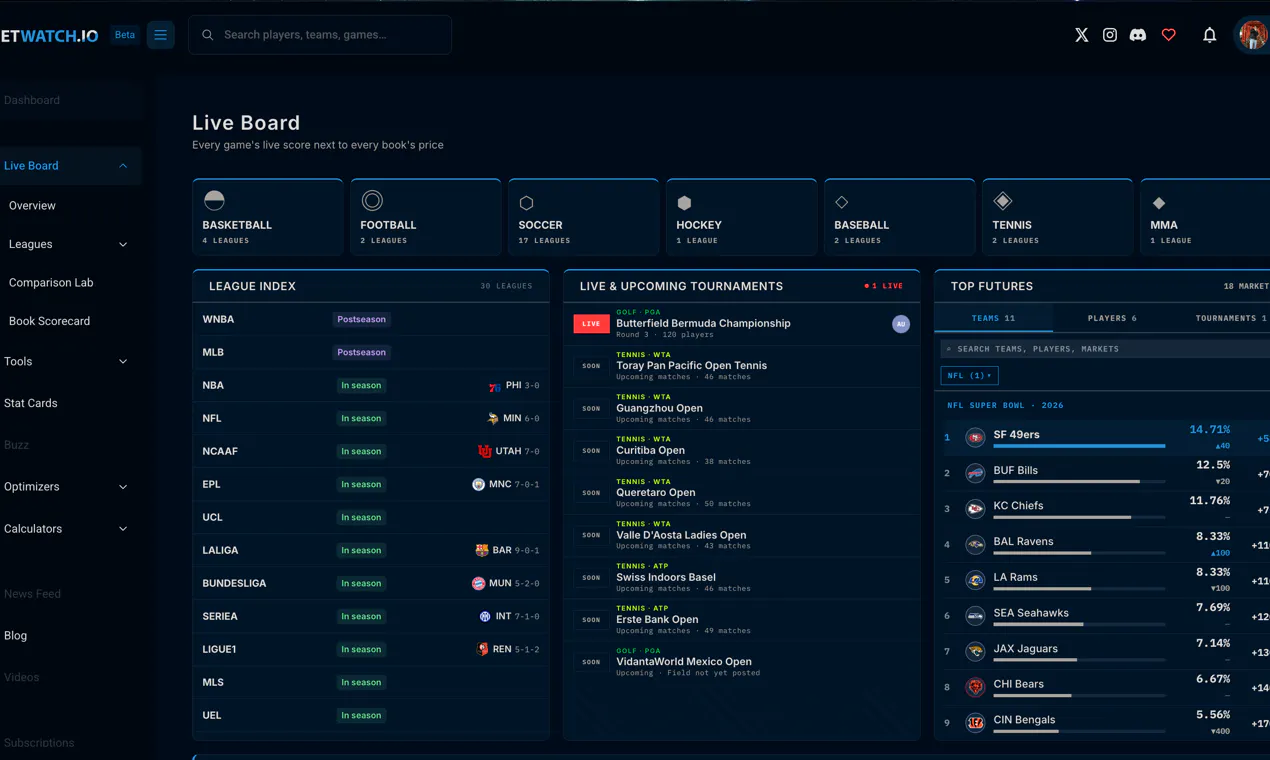Select the Hockey sport card
The width and height of the screenshot is (1270, 760).
click(x=741, y=217)
